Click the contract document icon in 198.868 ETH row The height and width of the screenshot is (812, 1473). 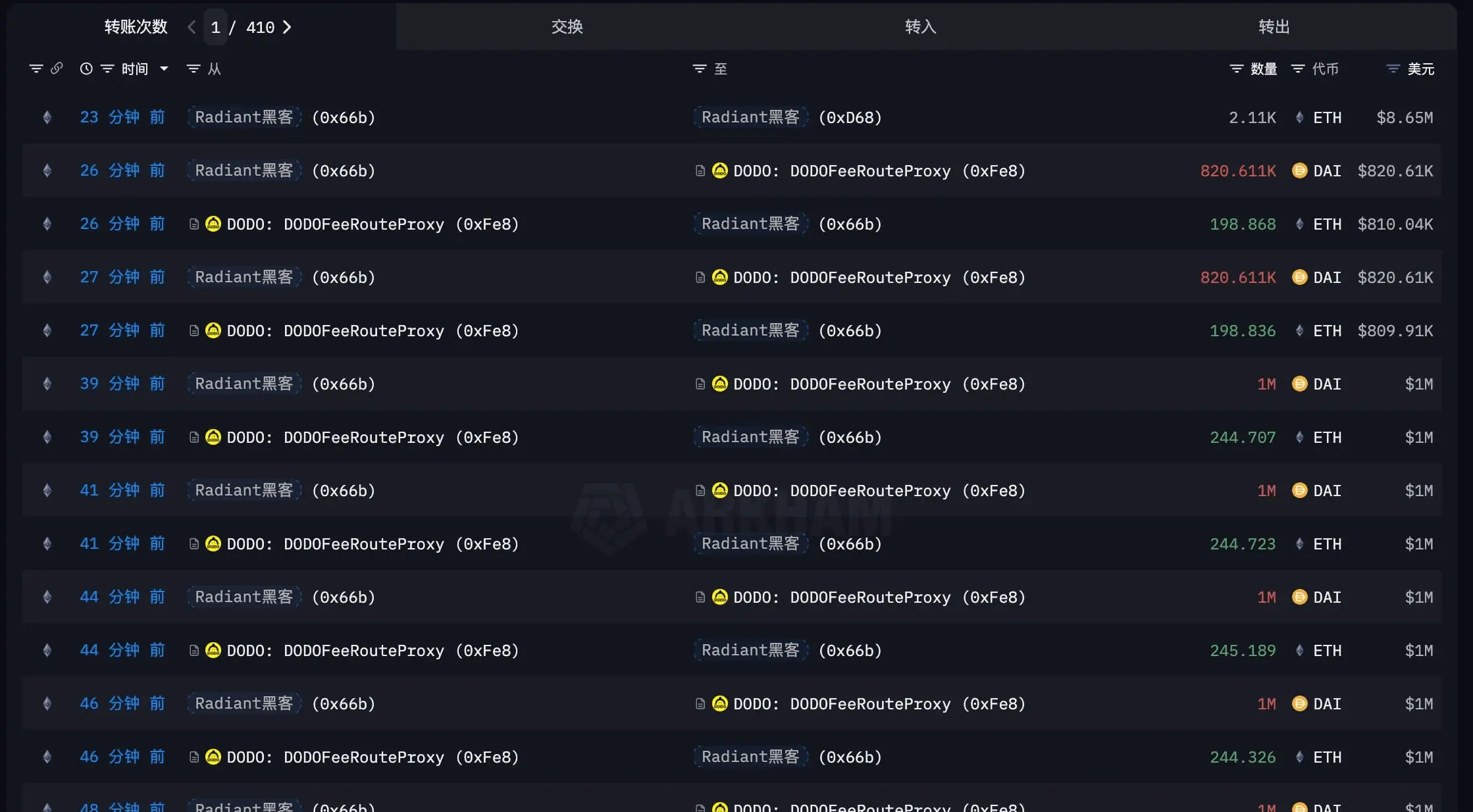(x=194, y=224)
